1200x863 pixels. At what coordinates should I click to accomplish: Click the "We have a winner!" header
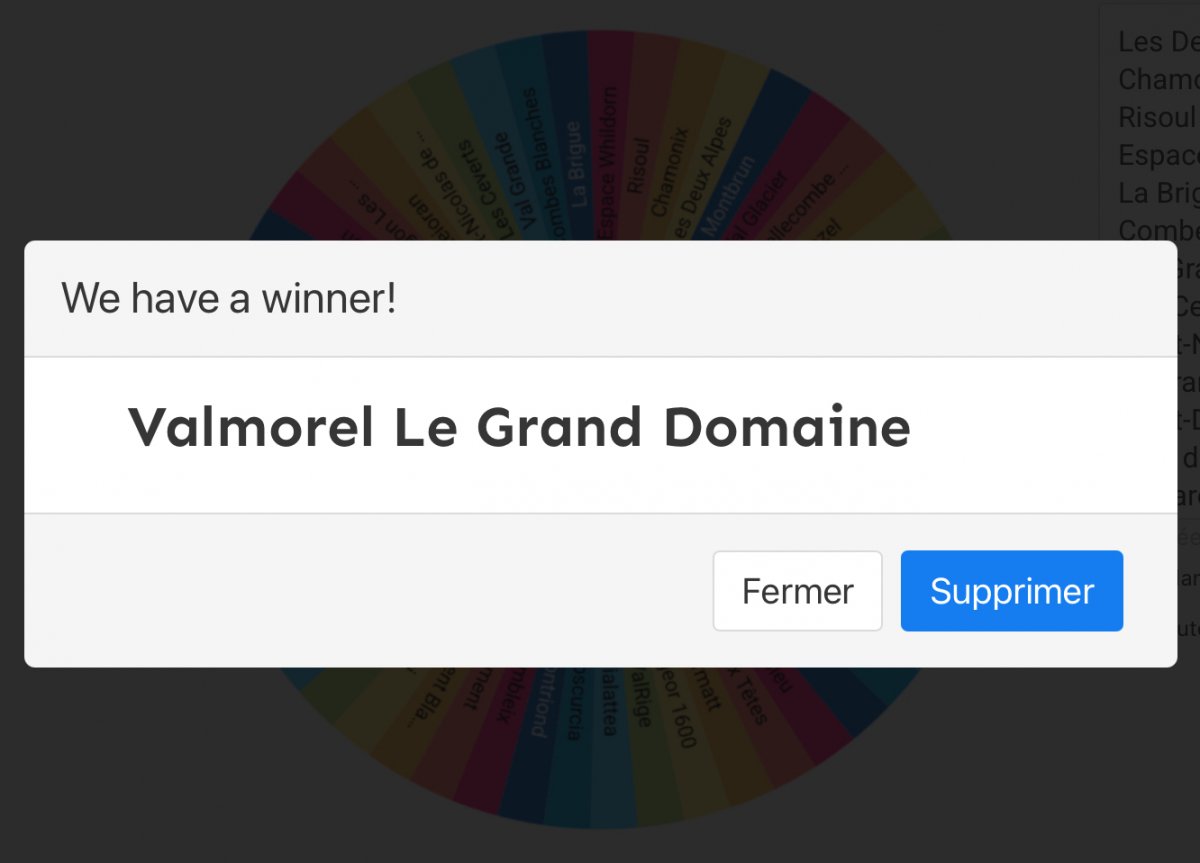click(229, 298)
